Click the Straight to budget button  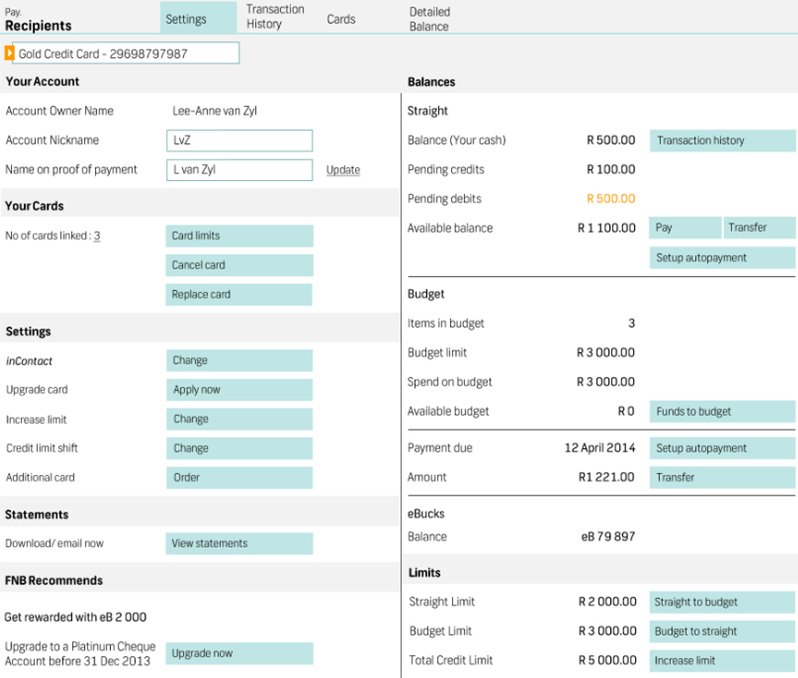[x=722, y=602]
